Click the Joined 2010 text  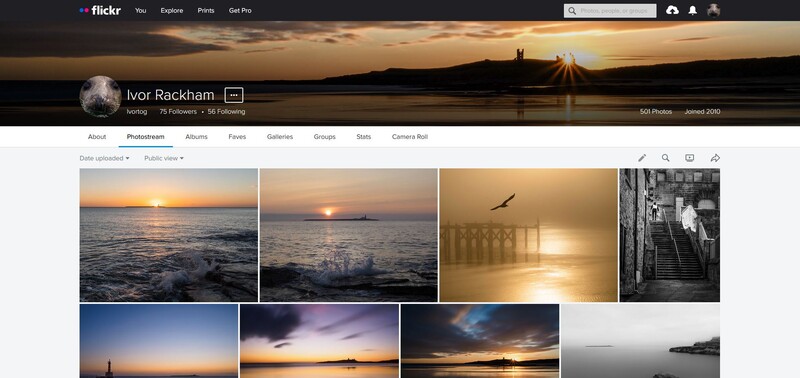point(702,111)
